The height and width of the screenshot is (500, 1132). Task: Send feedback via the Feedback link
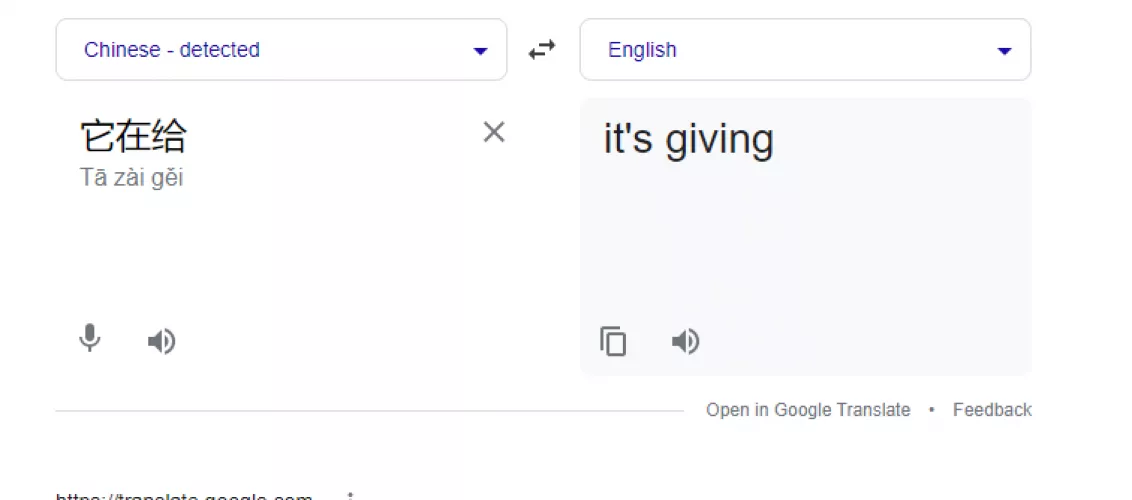point(992,410)
